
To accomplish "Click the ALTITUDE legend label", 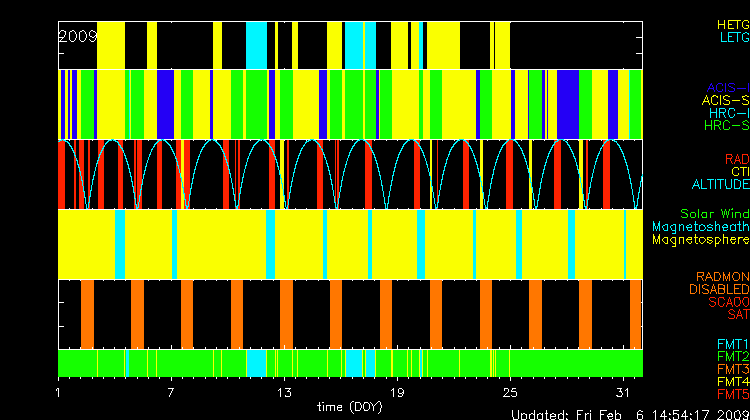I will click(719, 185).
